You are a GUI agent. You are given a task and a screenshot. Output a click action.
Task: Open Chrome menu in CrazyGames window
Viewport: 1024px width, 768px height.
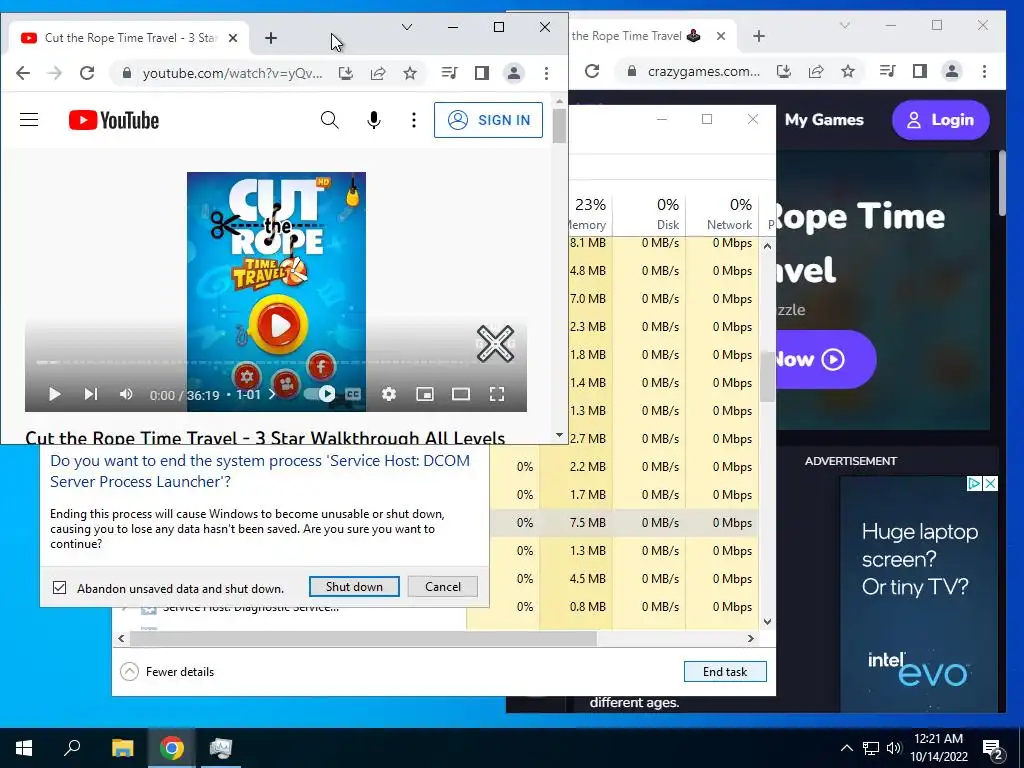pyautogui.click(x=984, y=71)
